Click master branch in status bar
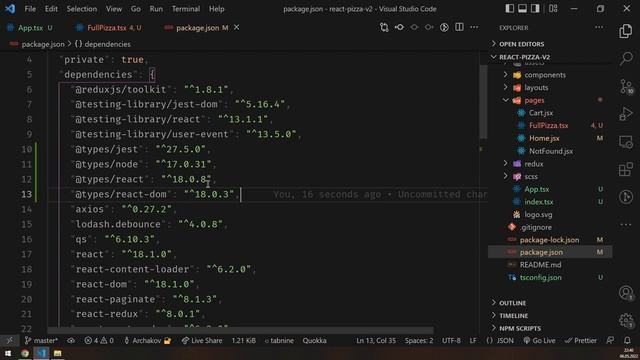Image resolution: width=640 pixels, height=360 pixels. 41,340
